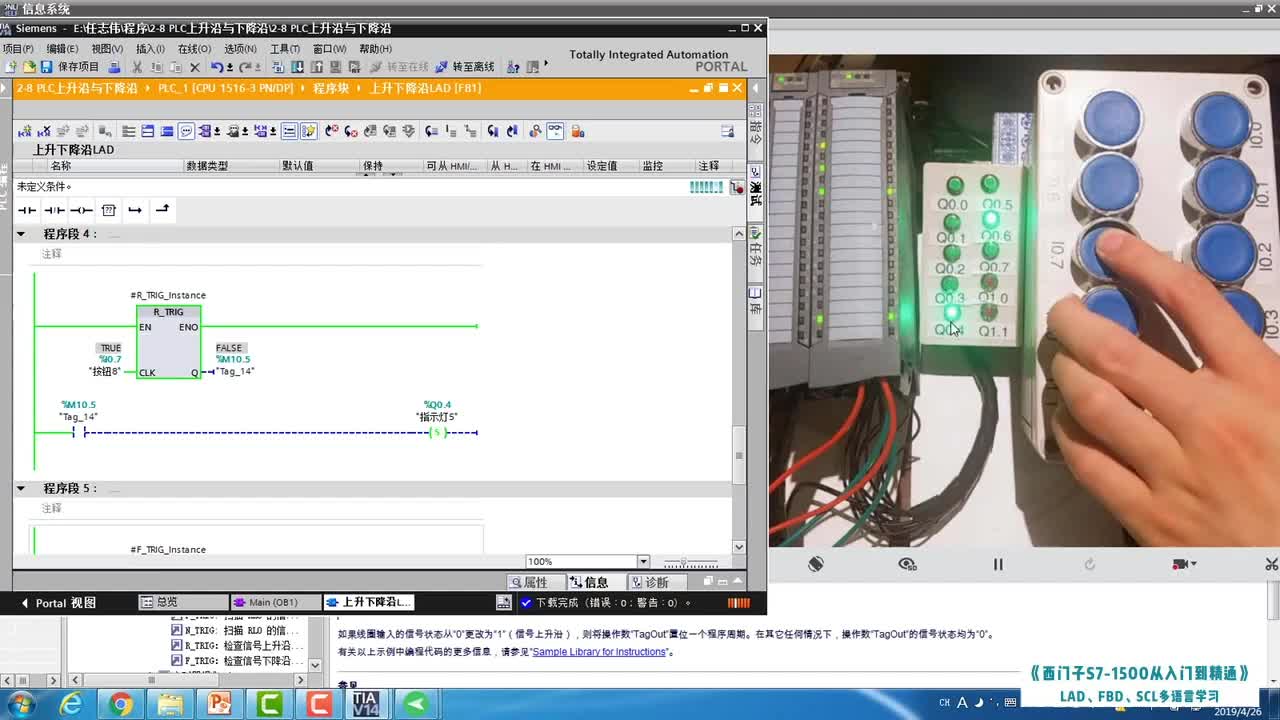Image resolution: width=1280 pixels, height=720 pixels.
Task: Click the R_TRIG function block
Action: [168, 342]
